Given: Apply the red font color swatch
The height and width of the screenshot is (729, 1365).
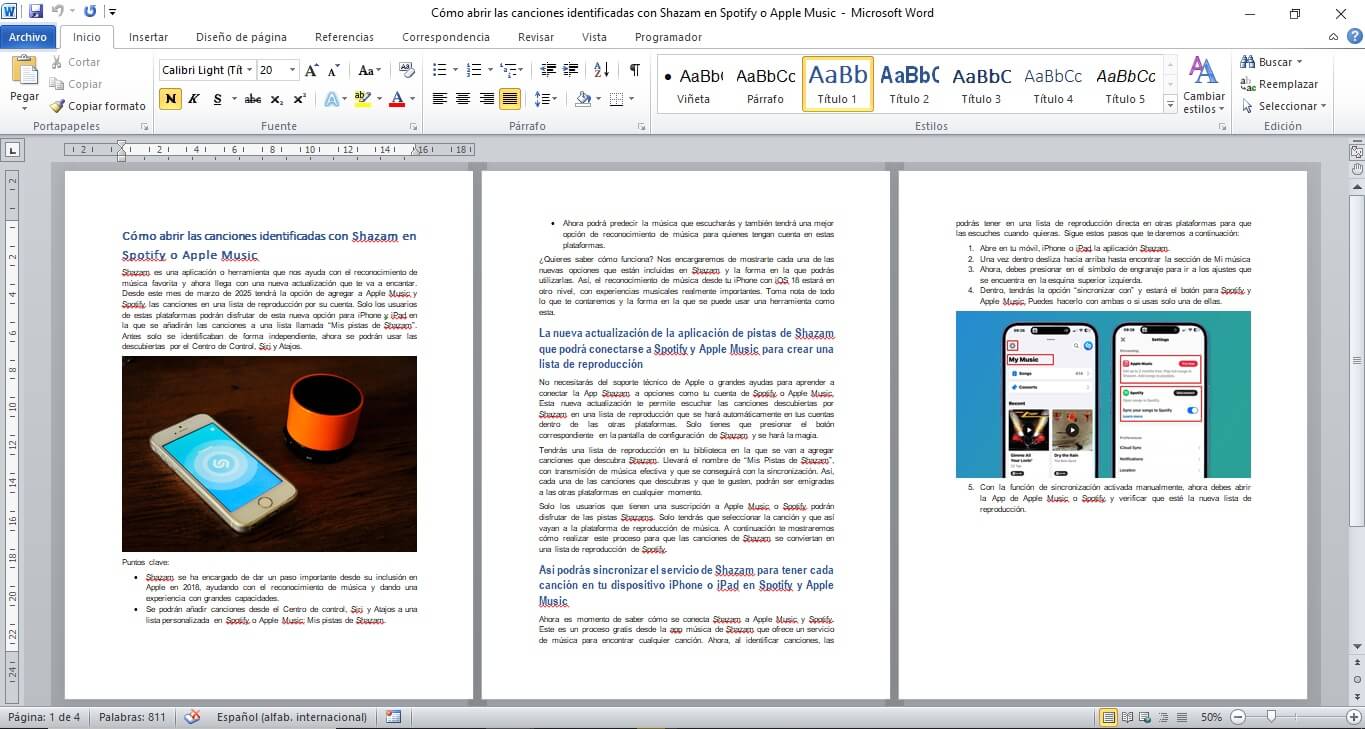Looking at the screenshot, I should point(398,99).
